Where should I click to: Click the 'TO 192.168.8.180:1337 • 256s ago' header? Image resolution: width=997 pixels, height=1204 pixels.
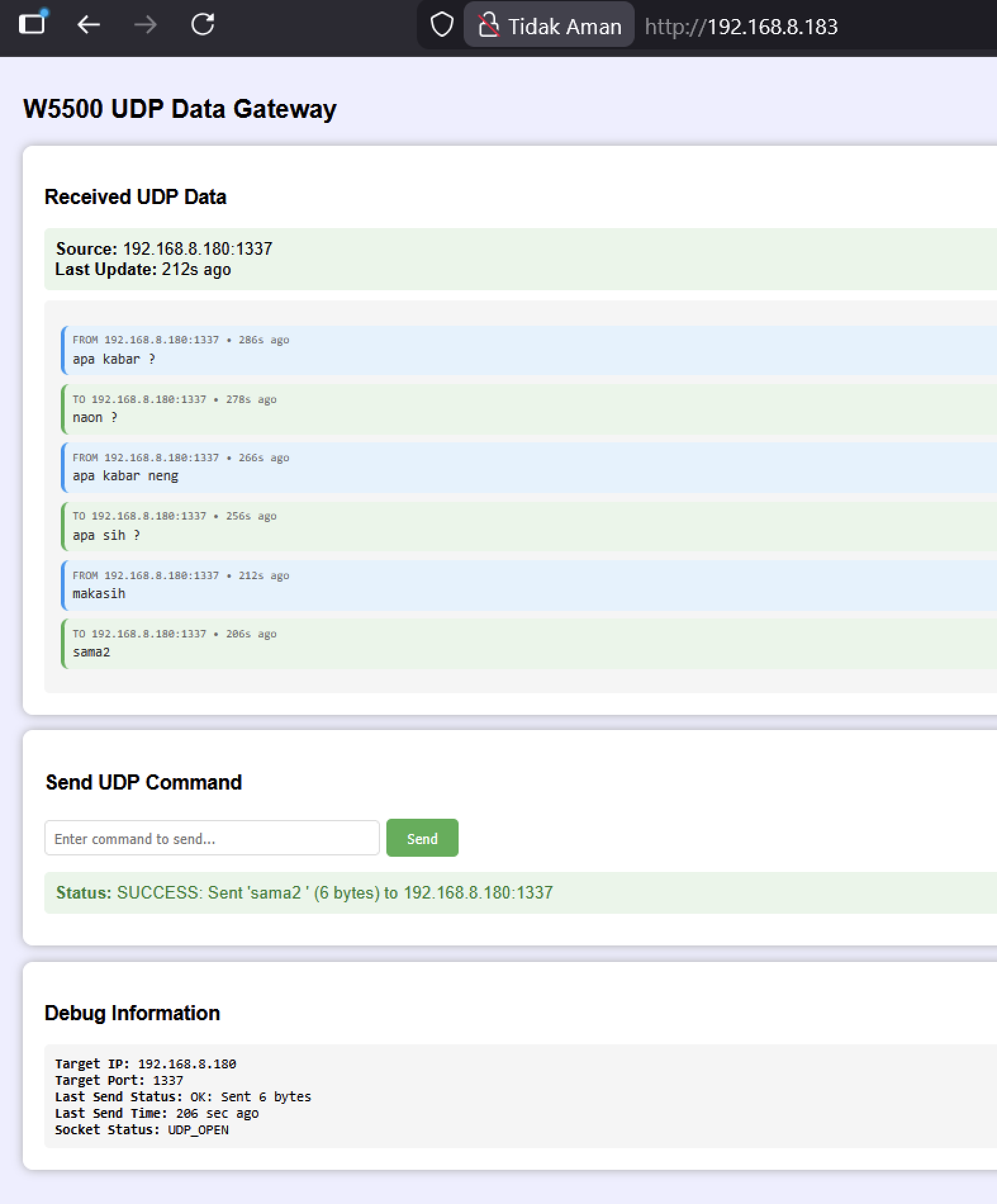tap(174, 516)
